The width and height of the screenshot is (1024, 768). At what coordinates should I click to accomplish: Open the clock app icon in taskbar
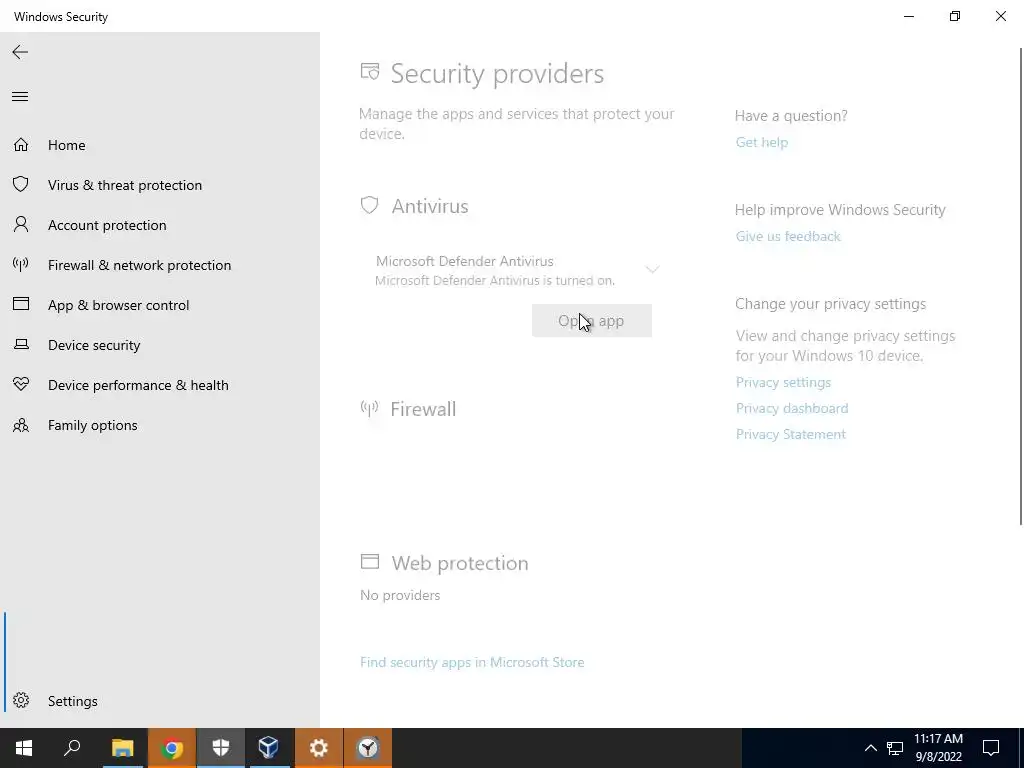point(368,748)
